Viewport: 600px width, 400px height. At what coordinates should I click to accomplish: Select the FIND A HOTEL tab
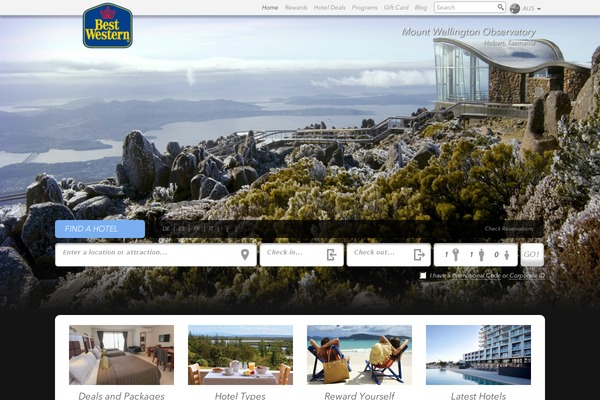[x=100, y=229]
